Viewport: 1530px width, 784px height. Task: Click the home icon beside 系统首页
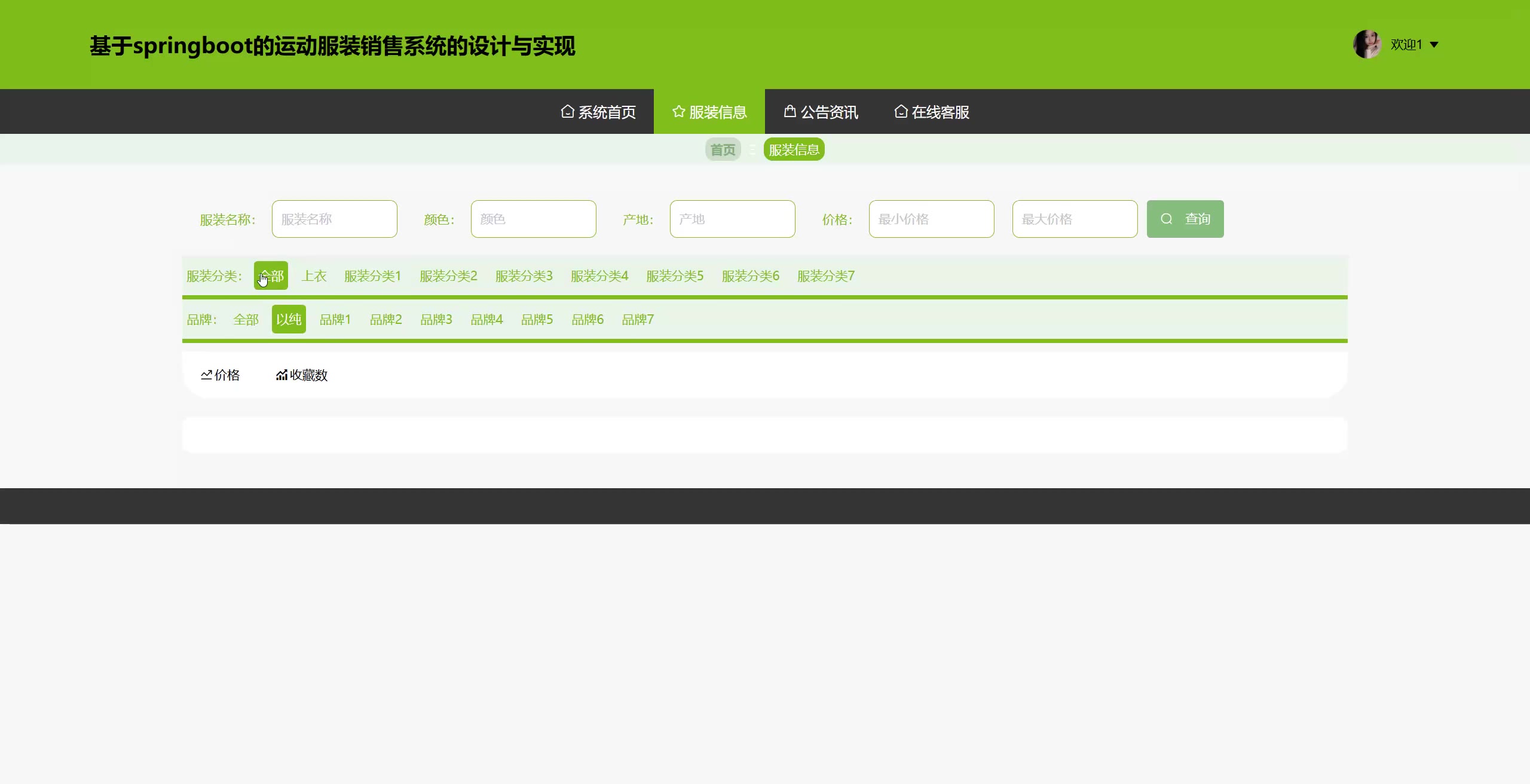point(567,112)
